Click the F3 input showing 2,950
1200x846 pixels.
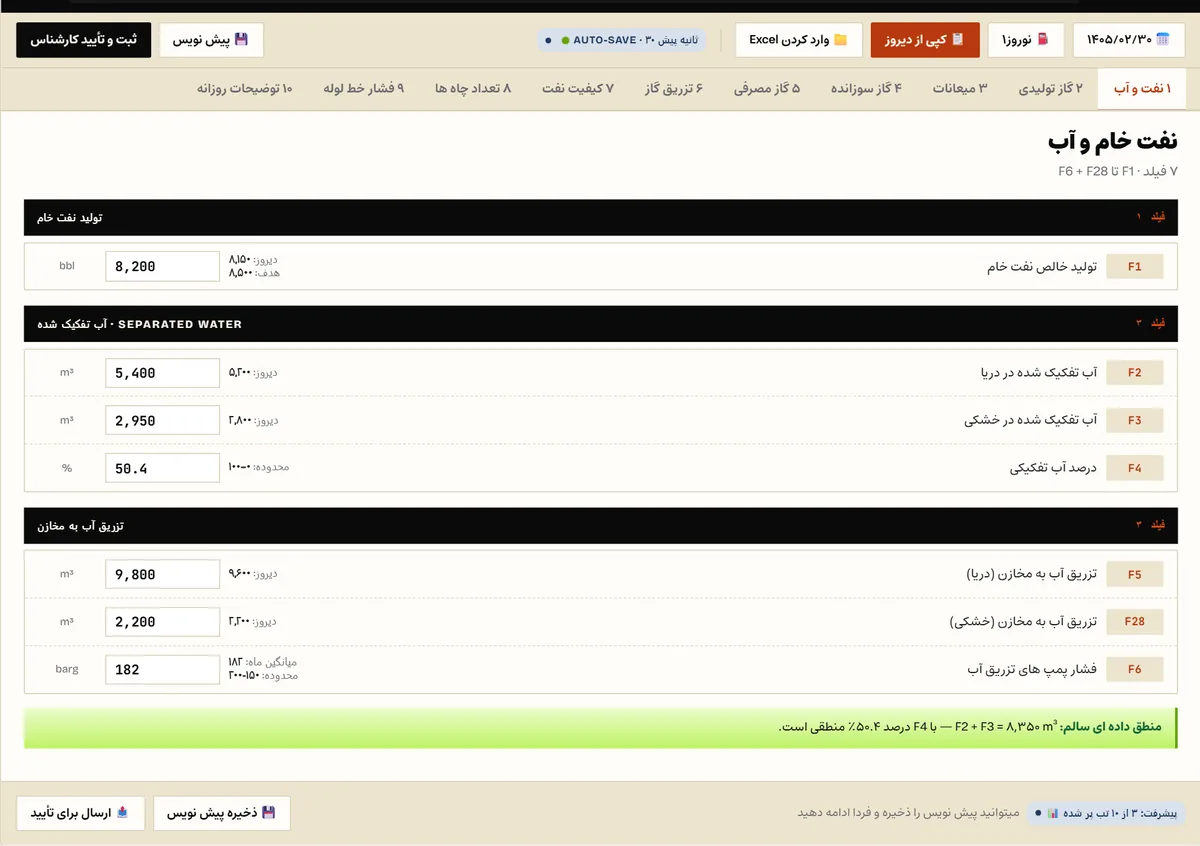tap(162, 420)
